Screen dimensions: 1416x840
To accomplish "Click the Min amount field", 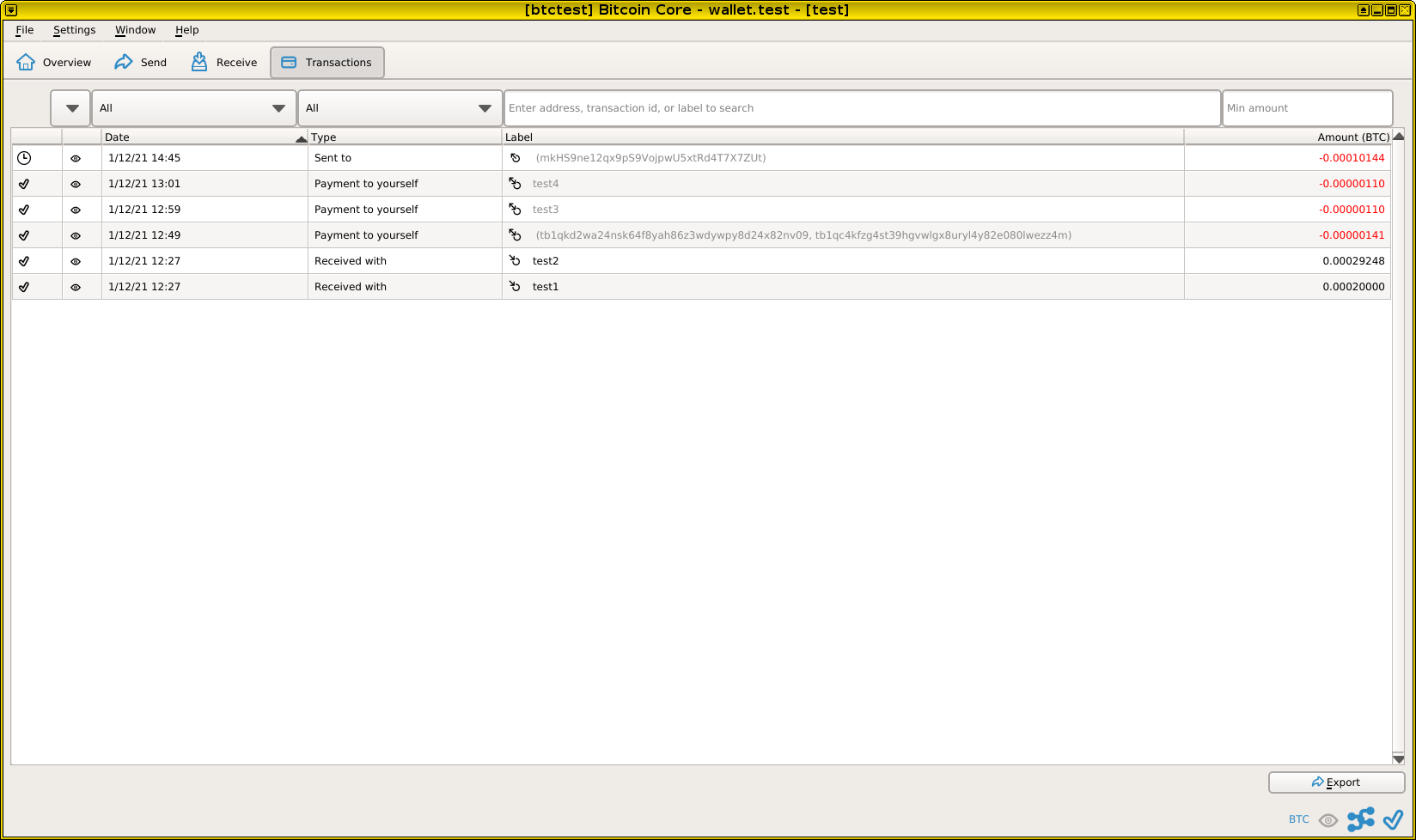I will pos(1308,108).
